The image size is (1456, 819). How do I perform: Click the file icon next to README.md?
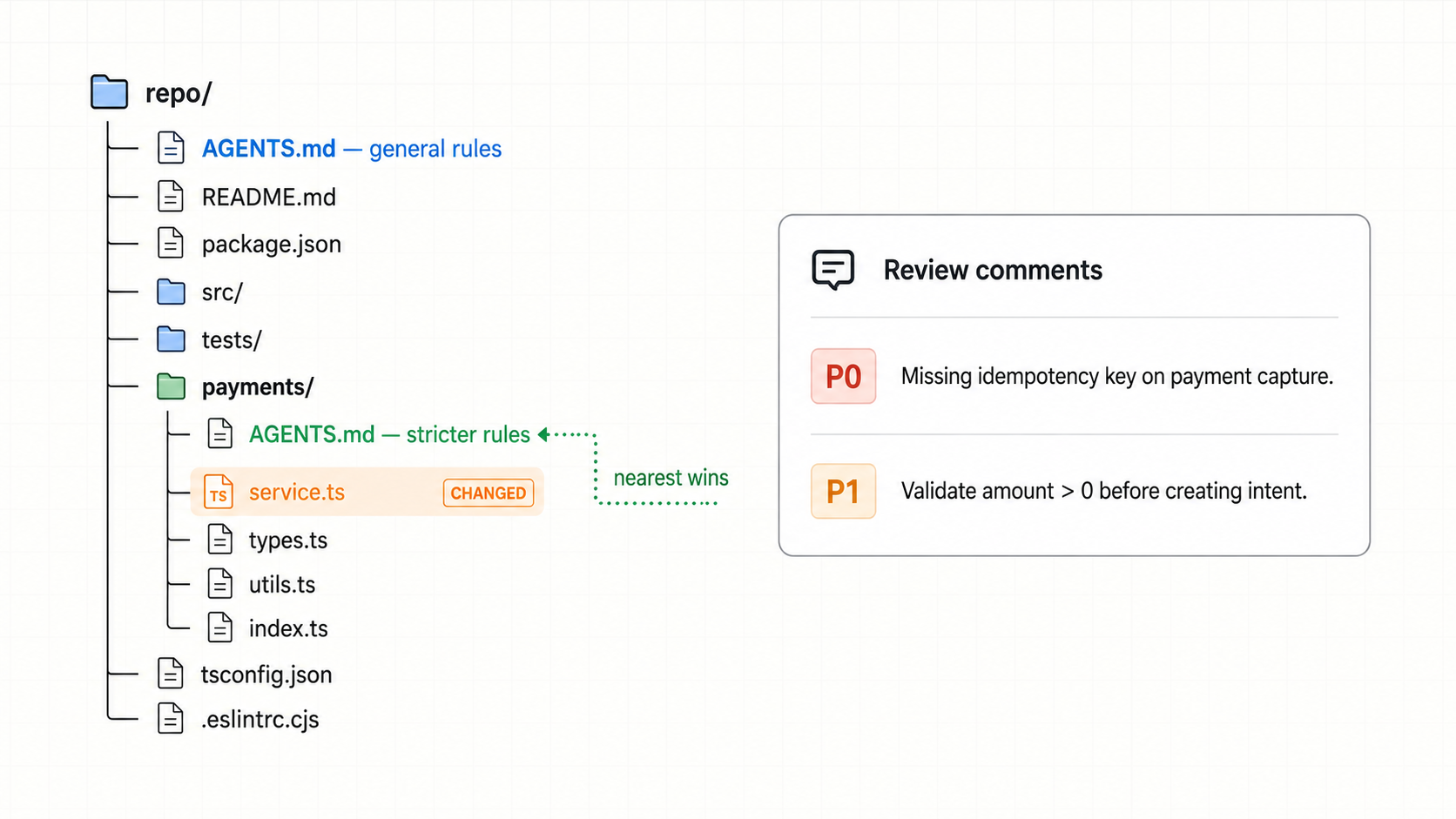click(171, 197)
